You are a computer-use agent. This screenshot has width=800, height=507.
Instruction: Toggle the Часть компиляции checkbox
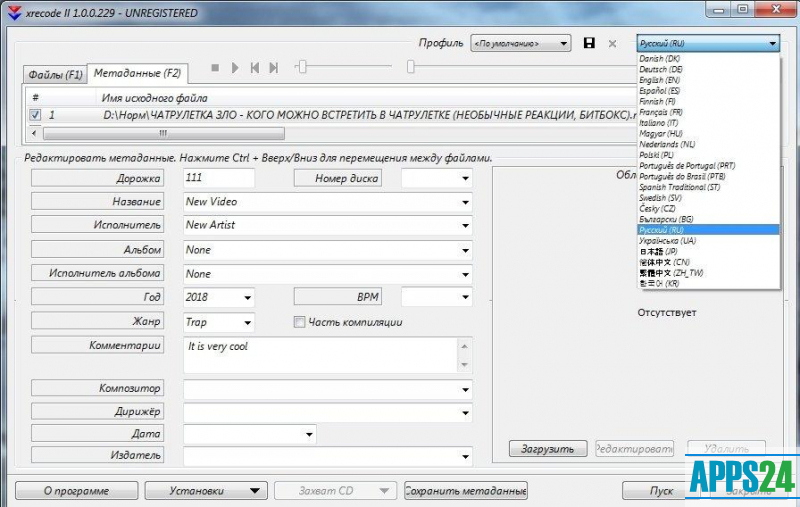coord(299,322)
